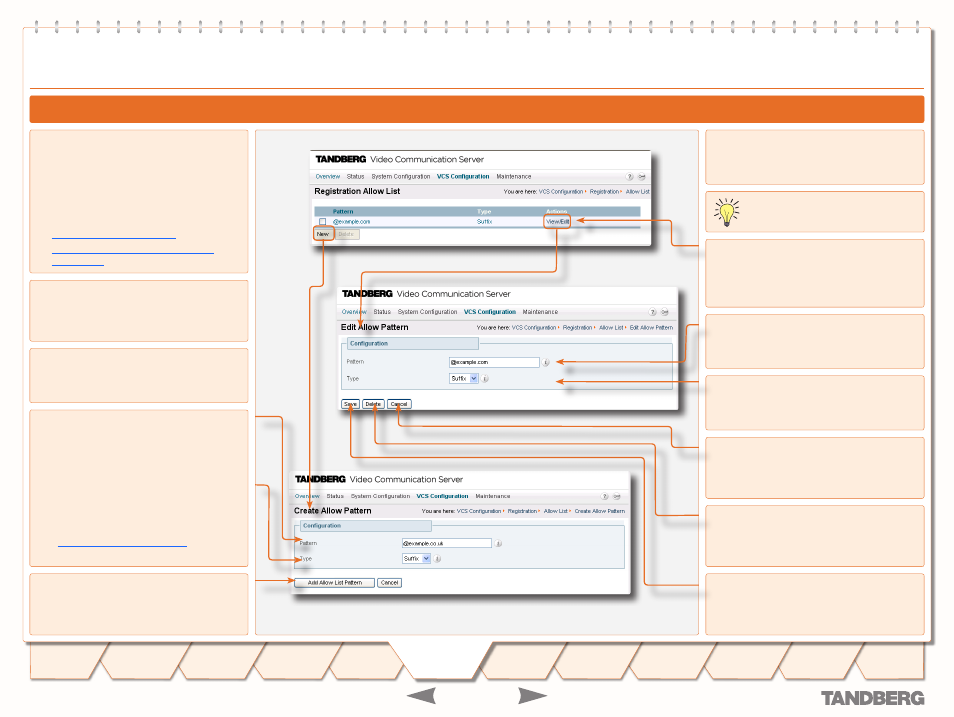This screenshot has width=954, height=717.
Task: Open Type dropdown in Edit Allow Pattern window
Action: pos(464,379)
